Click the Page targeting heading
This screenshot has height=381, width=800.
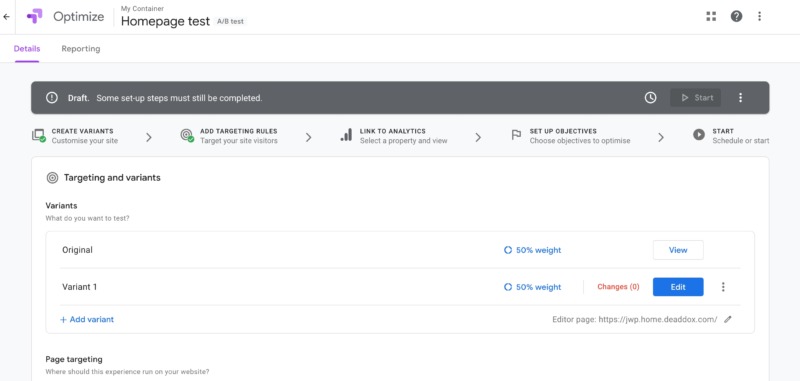pos(74,359)
